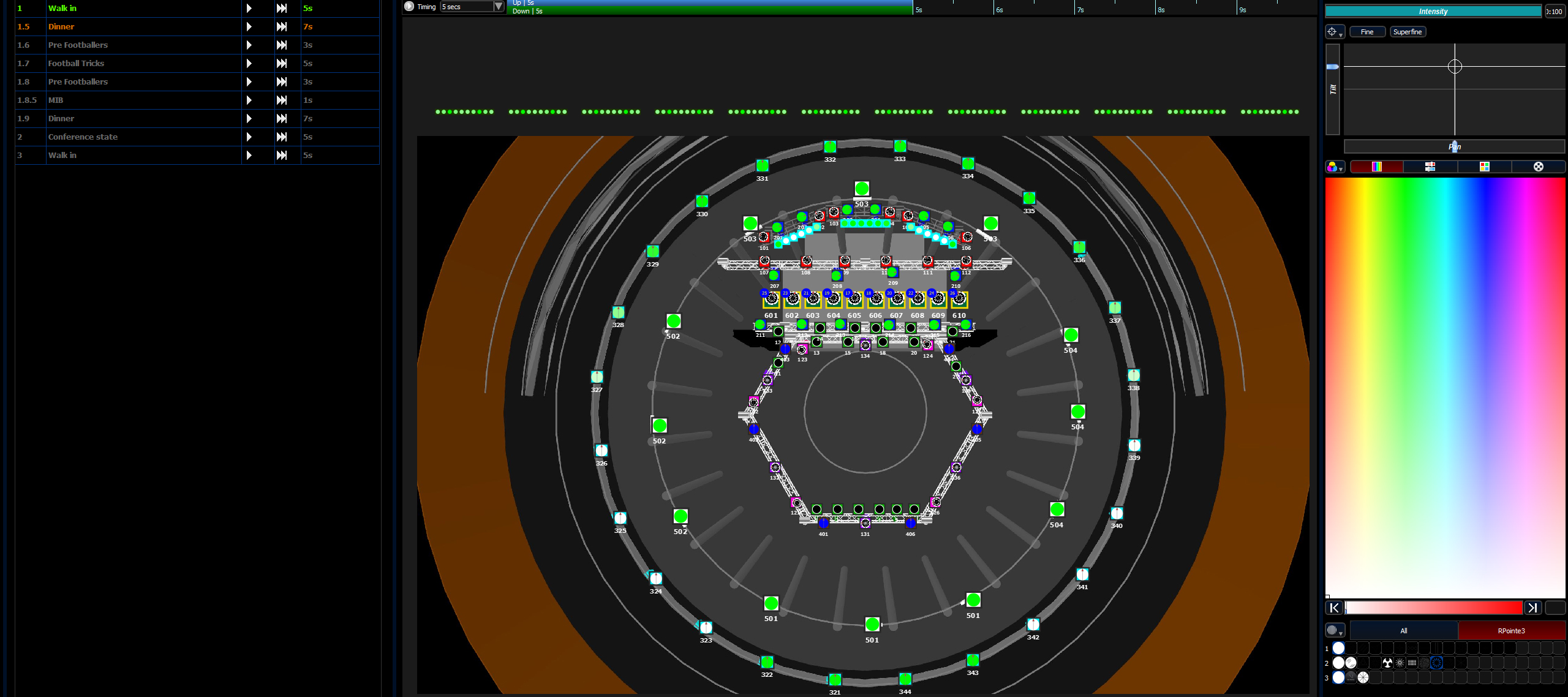The image size is (1568, 697).
Task: Toggle Fine pan/tilt resolution
Action: point(1367,32)
